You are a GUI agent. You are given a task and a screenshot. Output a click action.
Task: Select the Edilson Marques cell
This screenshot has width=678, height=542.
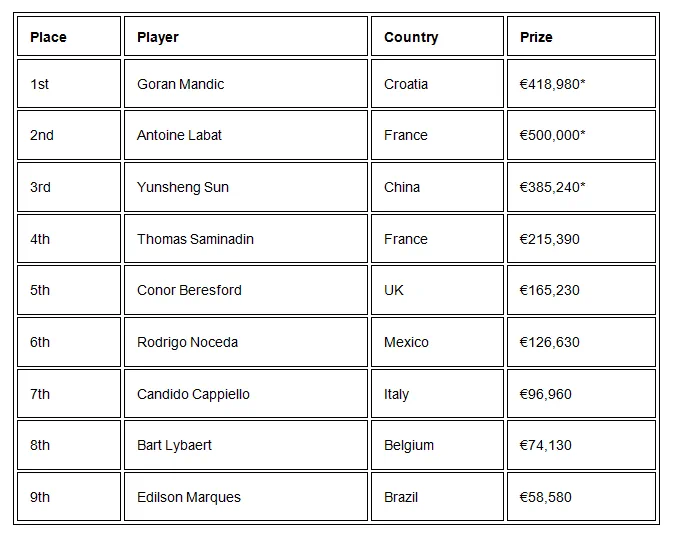coord(188,497)
